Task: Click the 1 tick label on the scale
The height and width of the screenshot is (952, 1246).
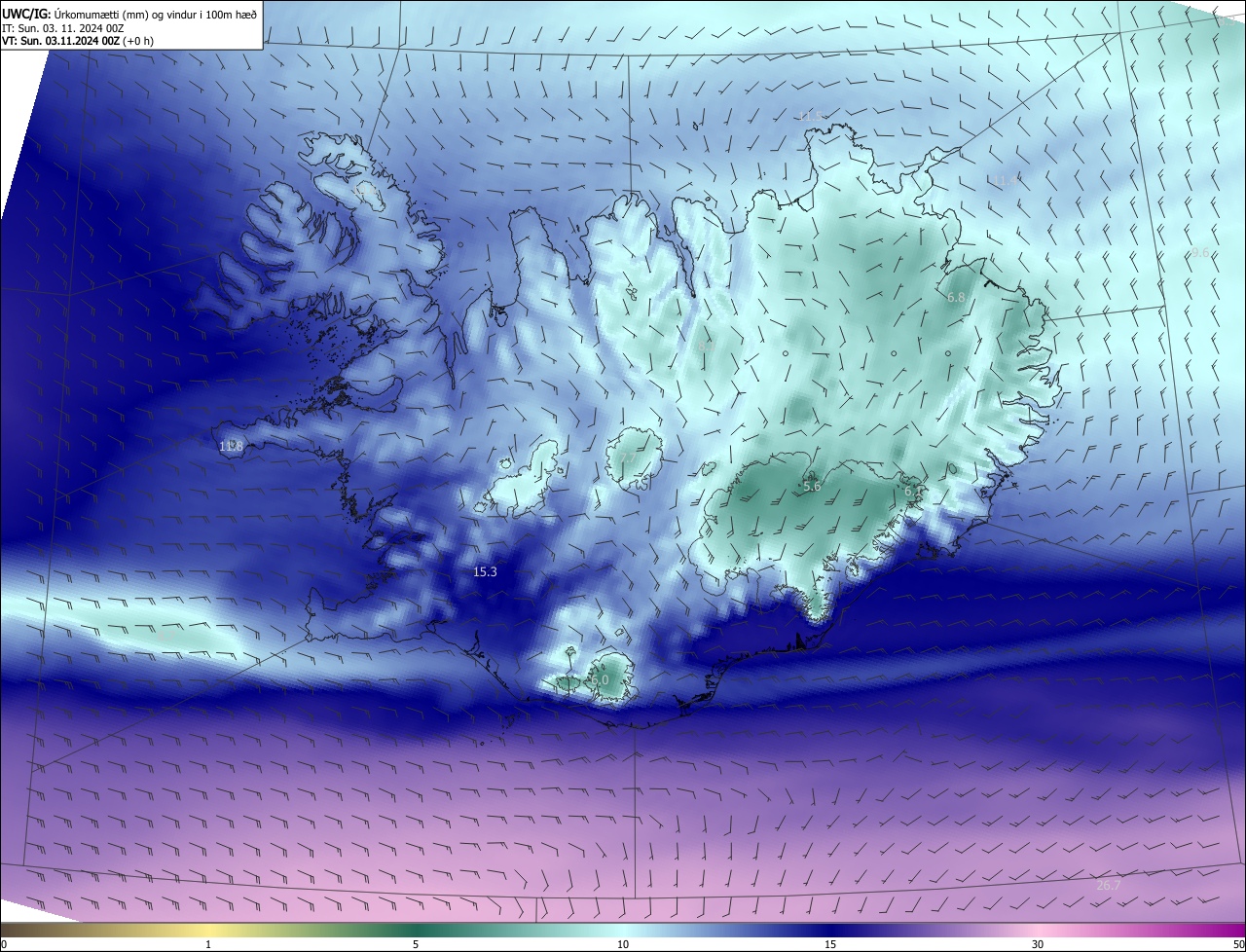Action: (208, 944)
